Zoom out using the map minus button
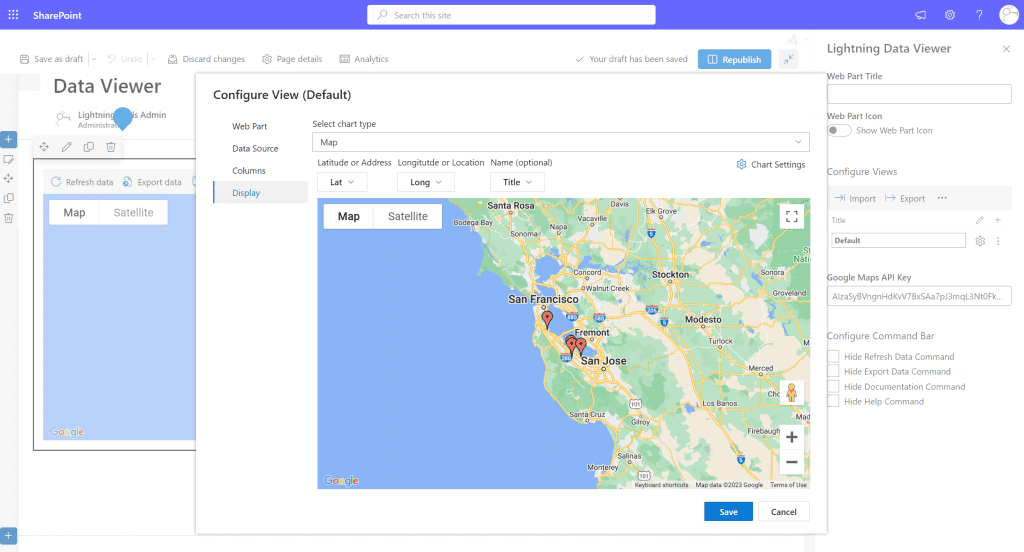Image resolution: width=1024 pixels, height=552 pixels. tap(791, 462)
